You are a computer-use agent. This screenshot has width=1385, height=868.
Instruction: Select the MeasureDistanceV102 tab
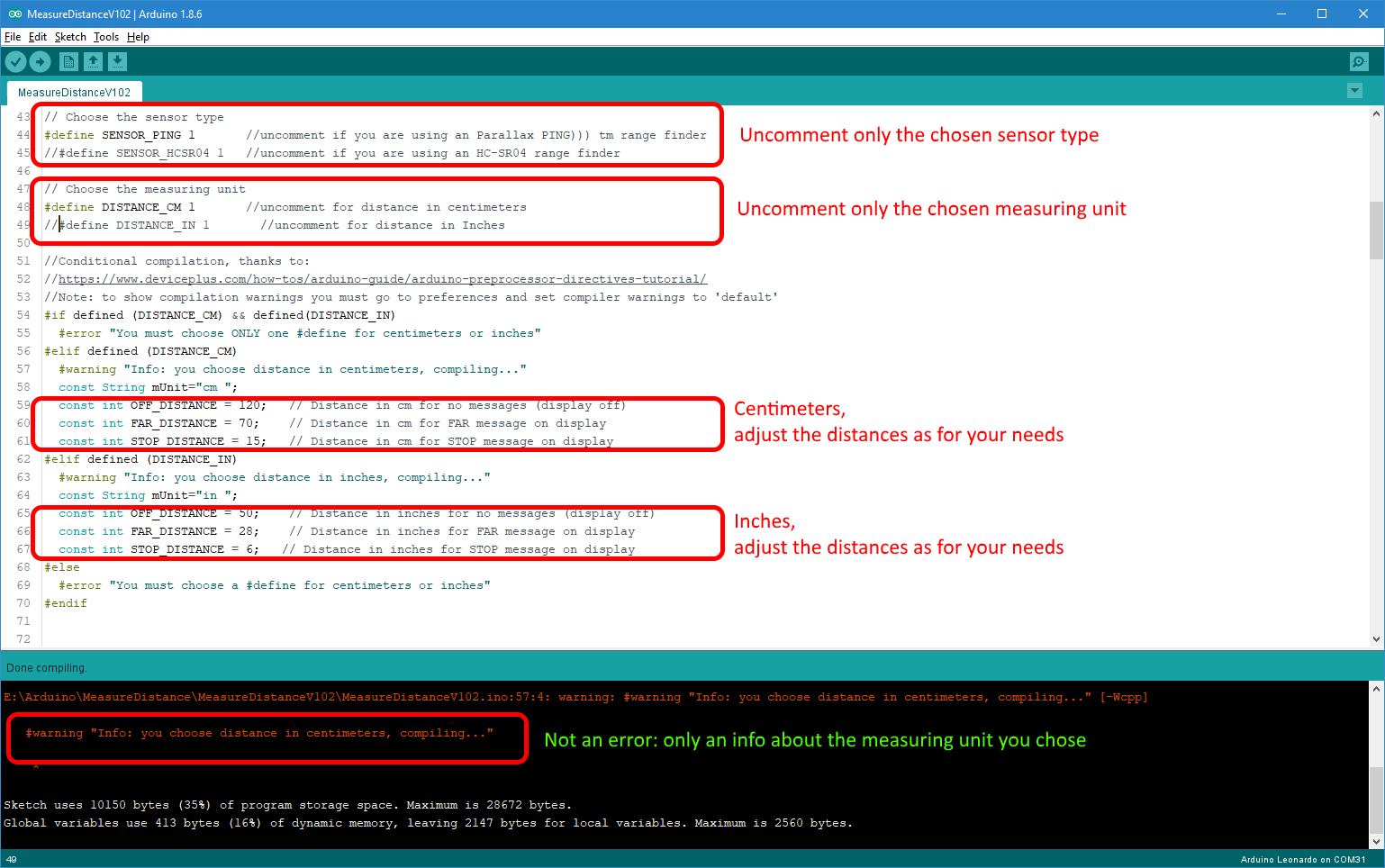tap(74, 92)
